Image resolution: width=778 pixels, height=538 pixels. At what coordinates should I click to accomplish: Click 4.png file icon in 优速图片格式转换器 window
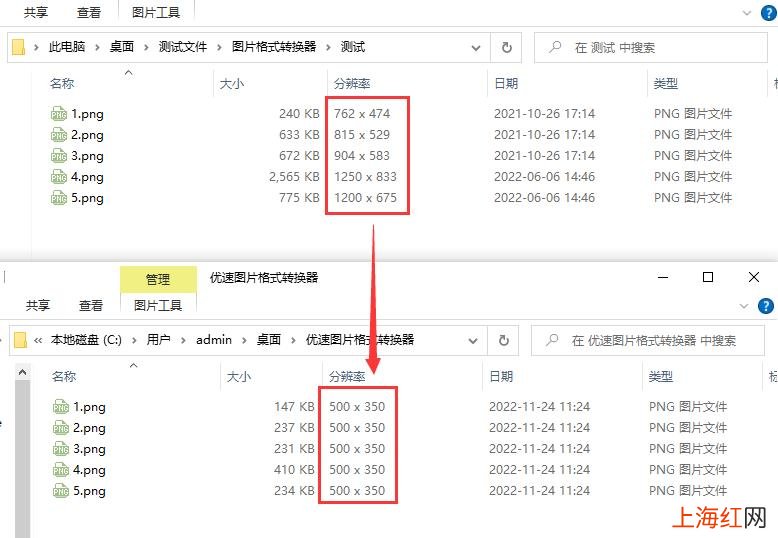tap(61, 470)
